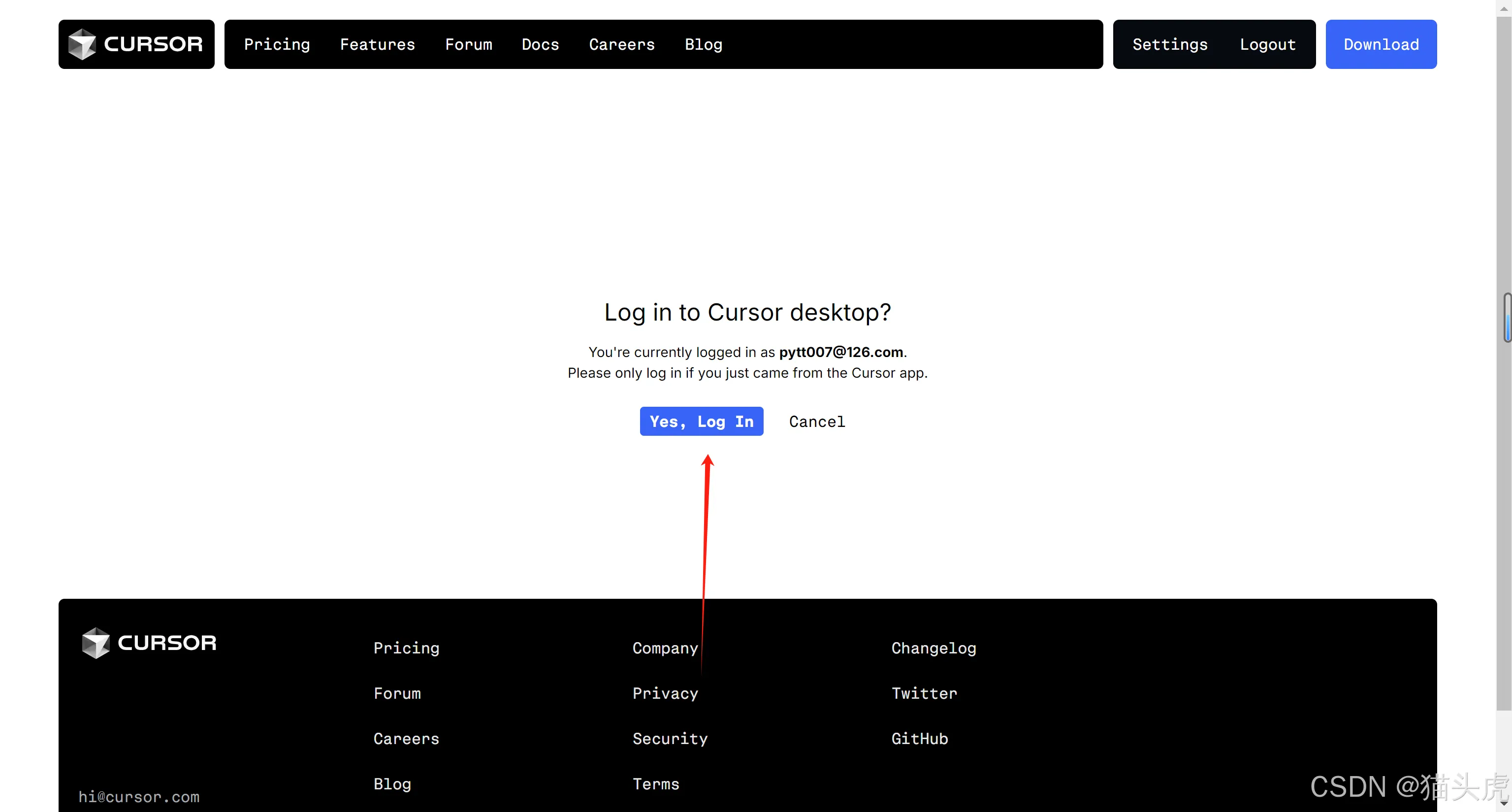Visit the GitHub footer link
1512x812 pixels.
(919, 739)
